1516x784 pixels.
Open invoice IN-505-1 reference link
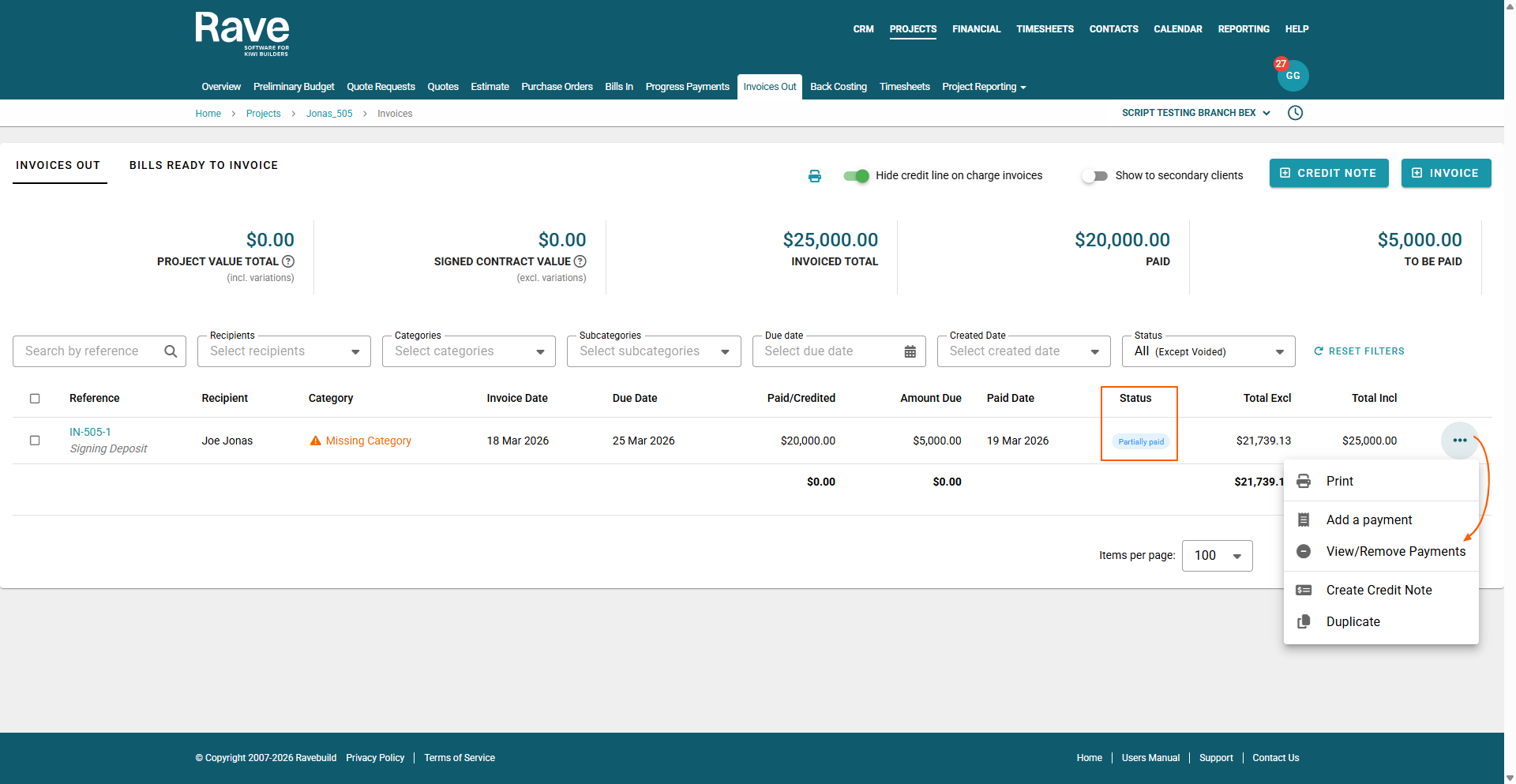pyautogui.click(x=90, y=432)
